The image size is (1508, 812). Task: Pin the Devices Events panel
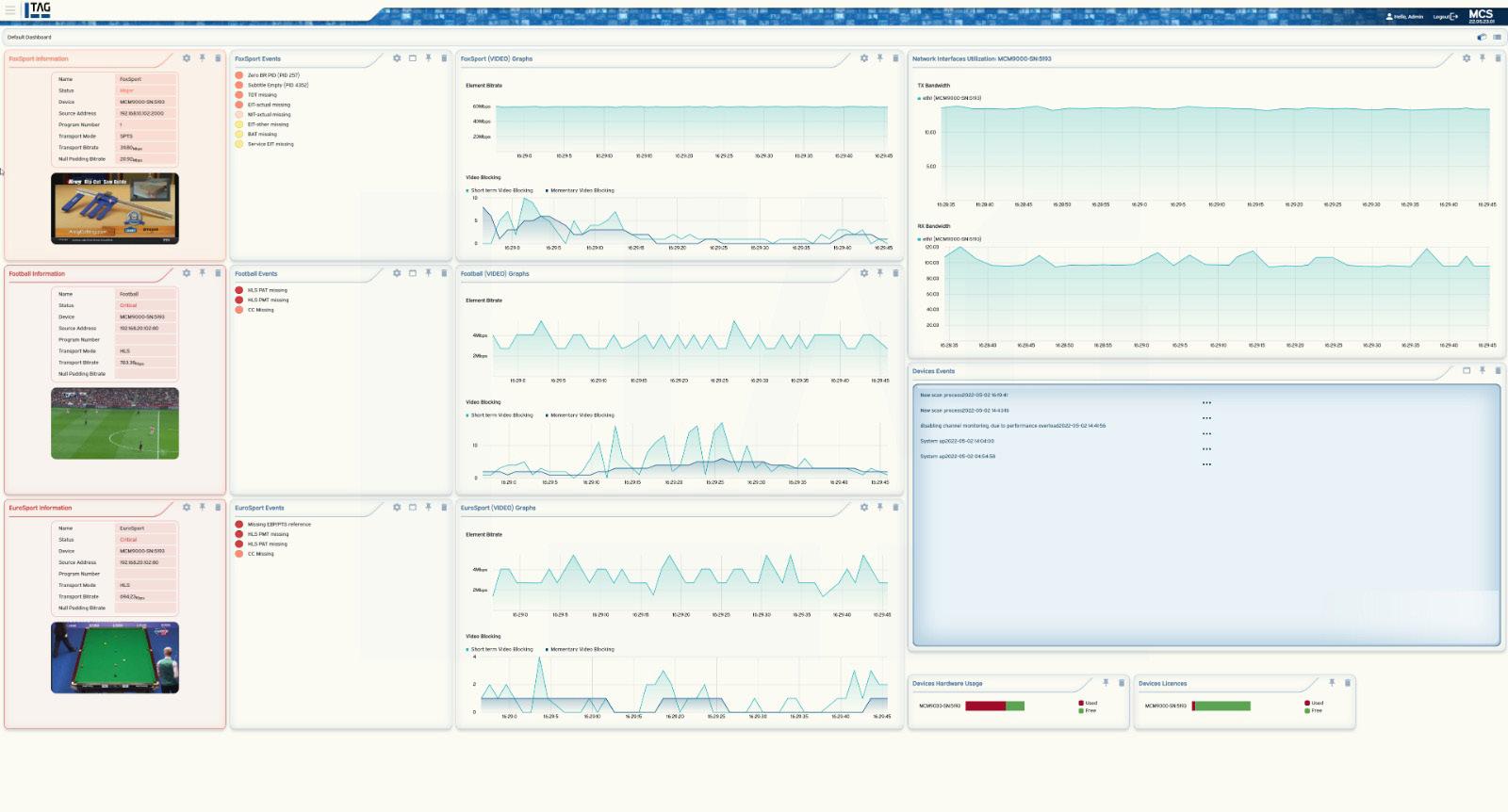(1483, 370)
